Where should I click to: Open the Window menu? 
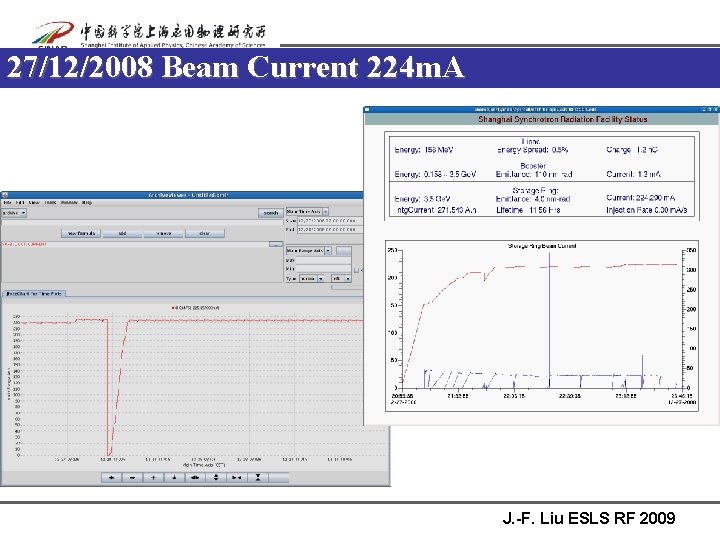[69, 202]
